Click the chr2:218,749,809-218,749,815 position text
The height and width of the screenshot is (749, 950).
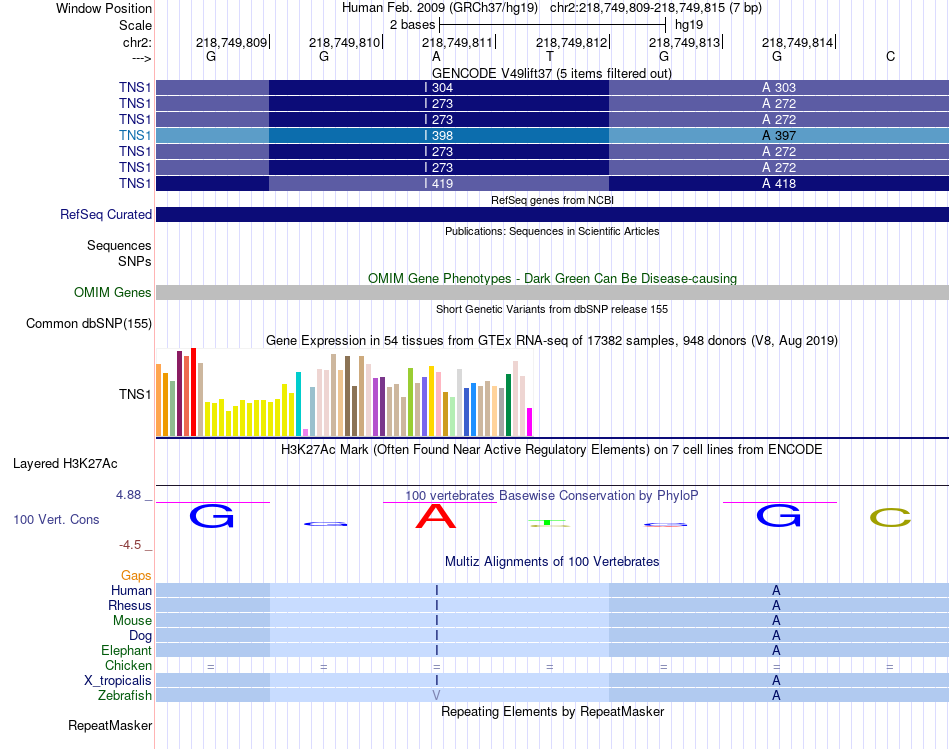tap(656, 8)
